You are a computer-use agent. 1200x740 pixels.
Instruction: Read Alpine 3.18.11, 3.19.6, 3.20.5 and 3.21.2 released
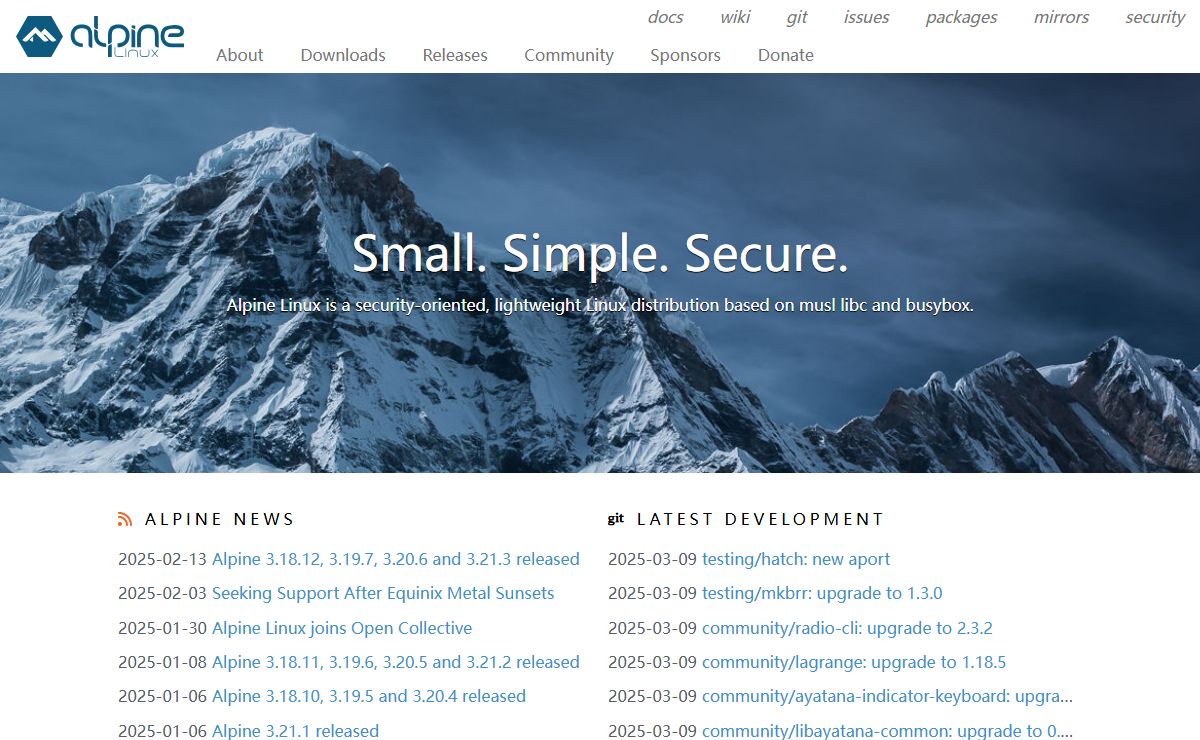click(396, 662)
